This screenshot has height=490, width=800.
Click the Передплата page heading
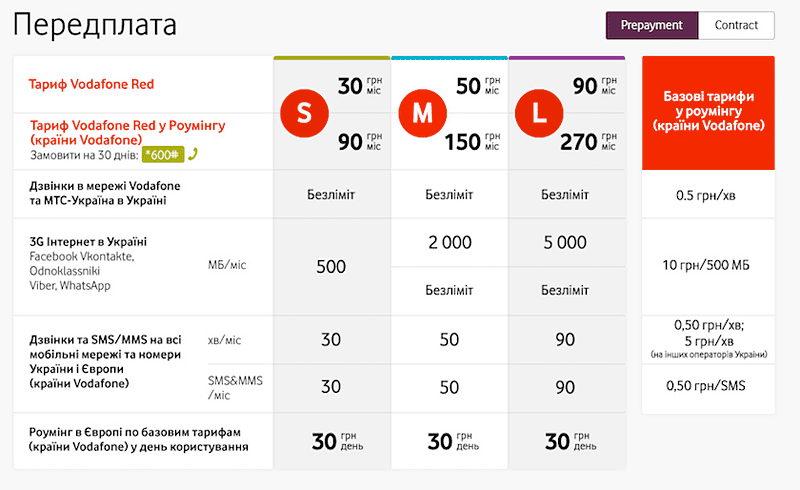click(x=97, y=24)
